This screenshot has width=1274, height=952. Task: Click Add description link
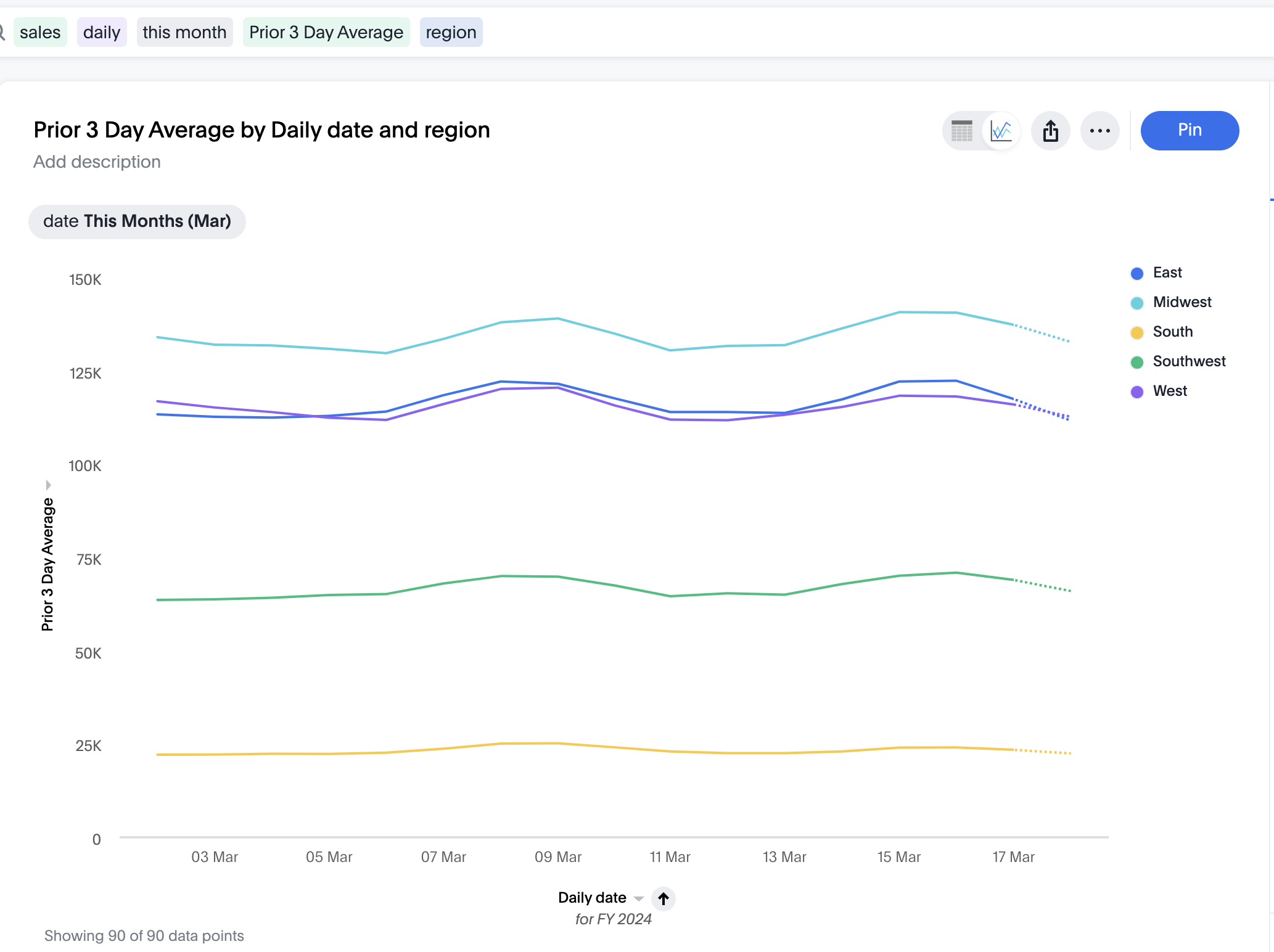(x=97, y=162)
